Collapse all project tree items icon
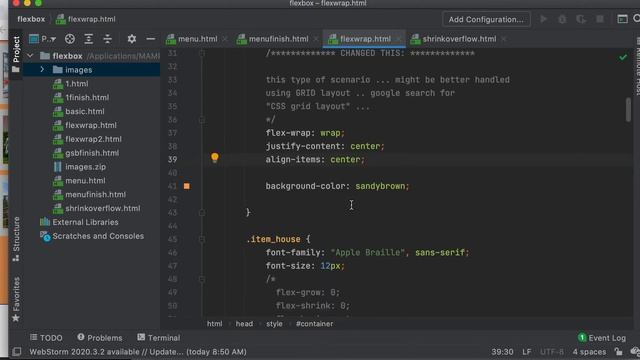This screenshot has width=640, height=360. (x=107, y=39)
